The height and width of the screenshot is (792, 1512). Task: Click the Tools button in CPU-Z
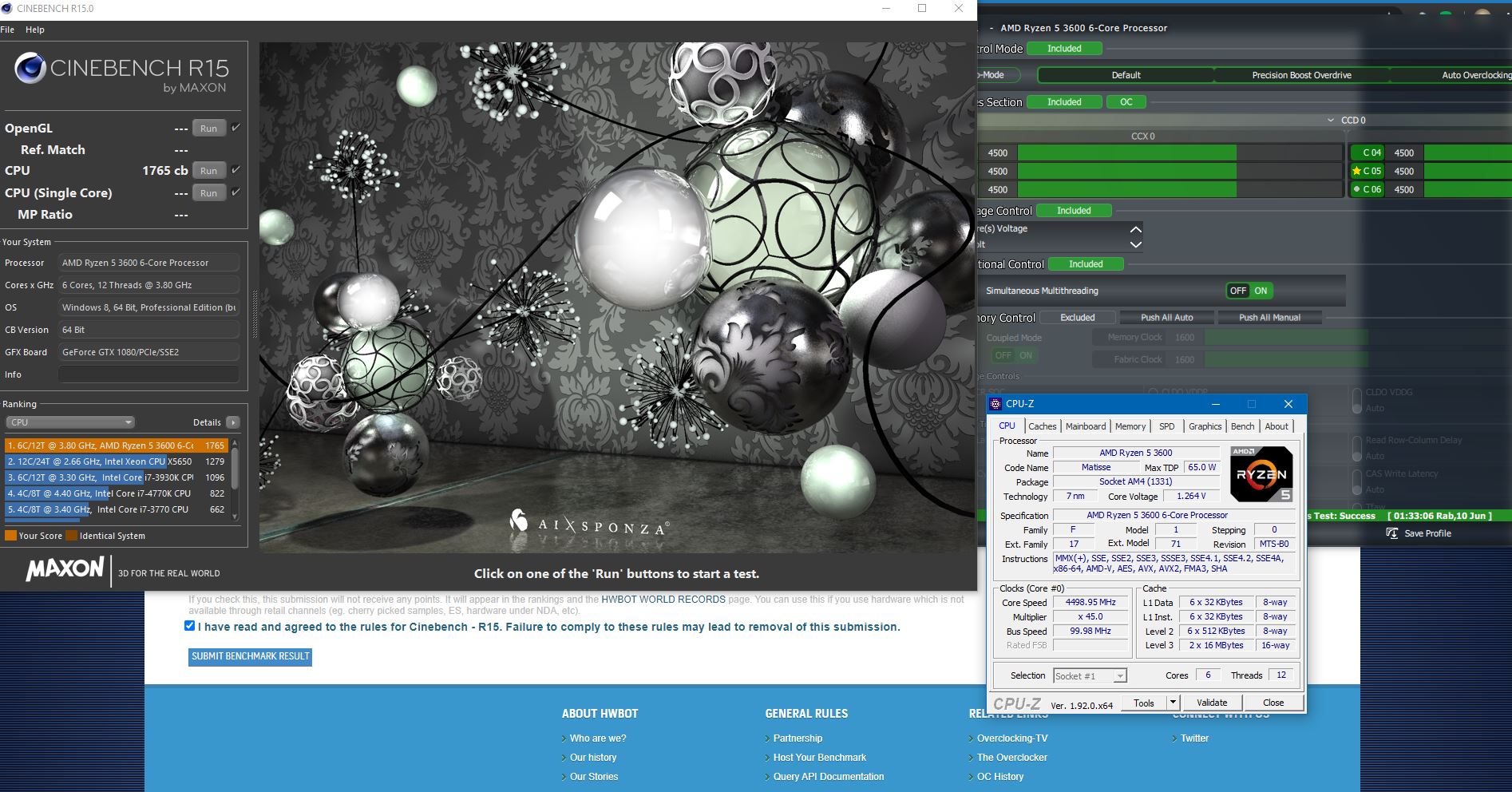coord(1144,703)
